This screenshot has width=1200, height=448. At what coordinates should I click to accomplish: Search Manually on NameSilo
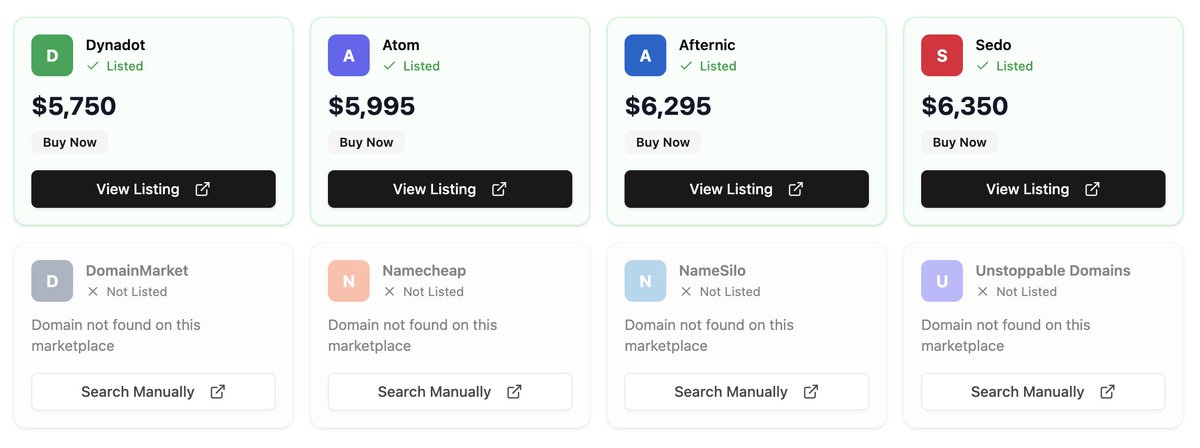[x=747, y=392]
